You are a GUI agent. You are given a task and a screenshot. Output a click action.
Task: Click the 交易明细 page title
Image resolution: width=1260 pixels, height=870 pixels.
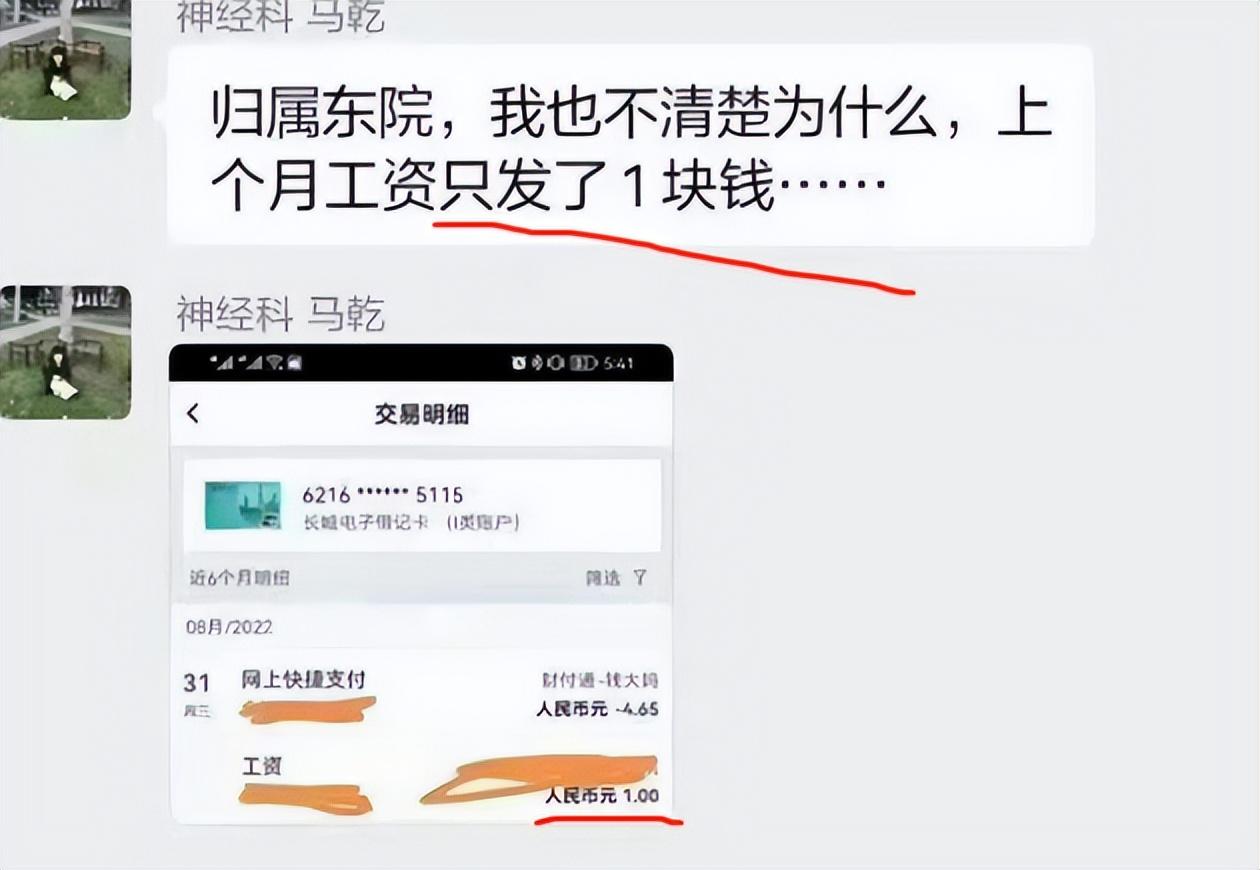421,414
